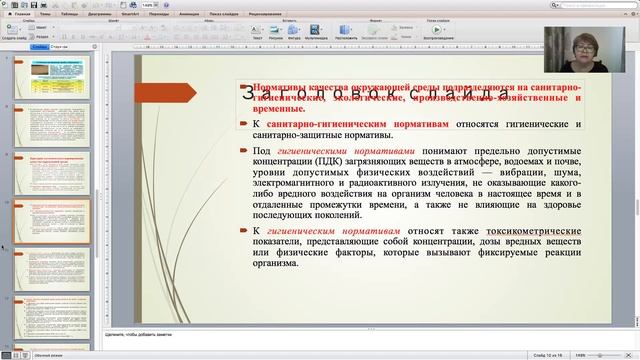Screen dimensions: 640x360
Task: Open the Layout dropdown arrow
Action: tap(53, 27)
